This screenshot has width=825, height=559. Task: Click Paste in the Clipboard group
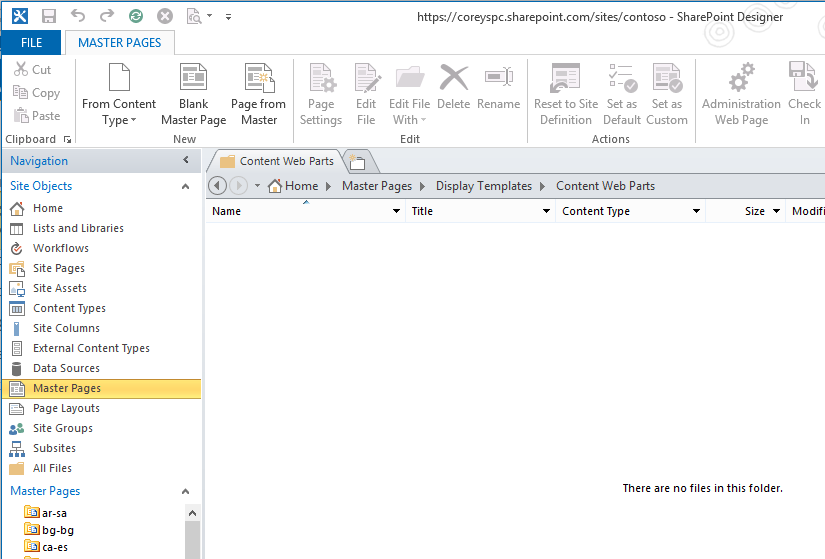(x=36, y=116)
